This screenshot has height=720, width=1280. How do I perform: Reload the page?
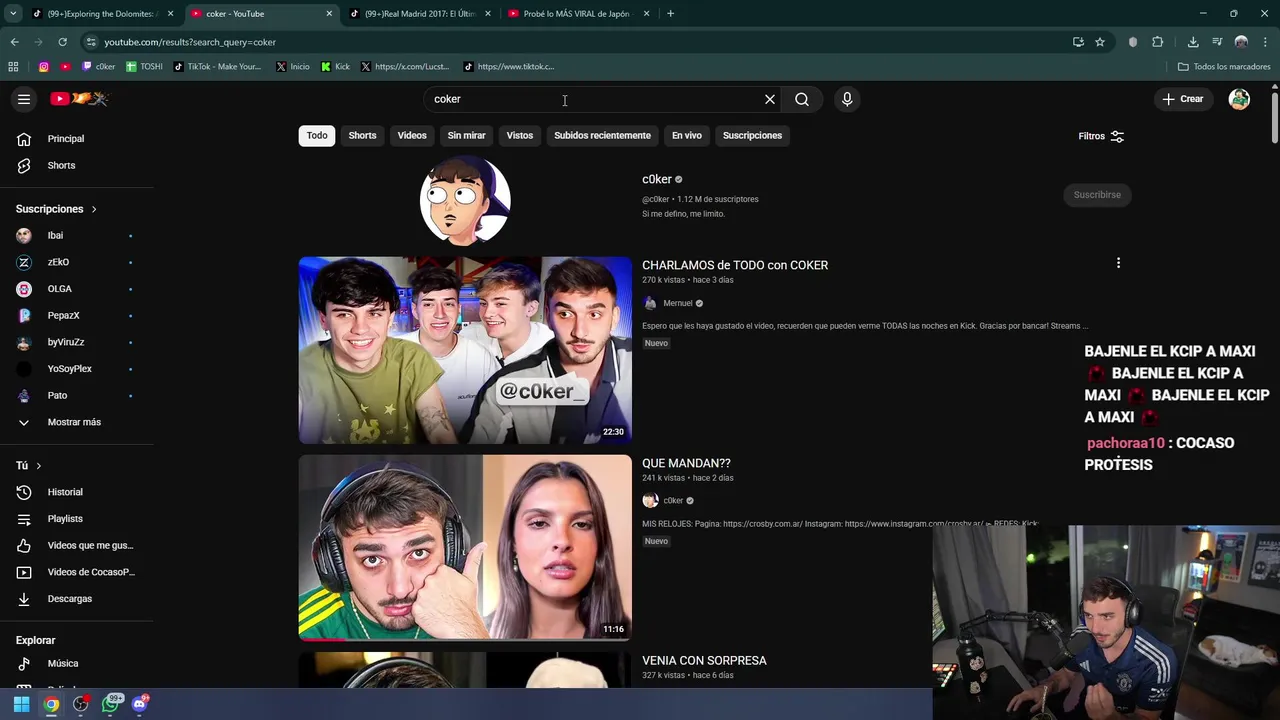click(x=62, y=42)
